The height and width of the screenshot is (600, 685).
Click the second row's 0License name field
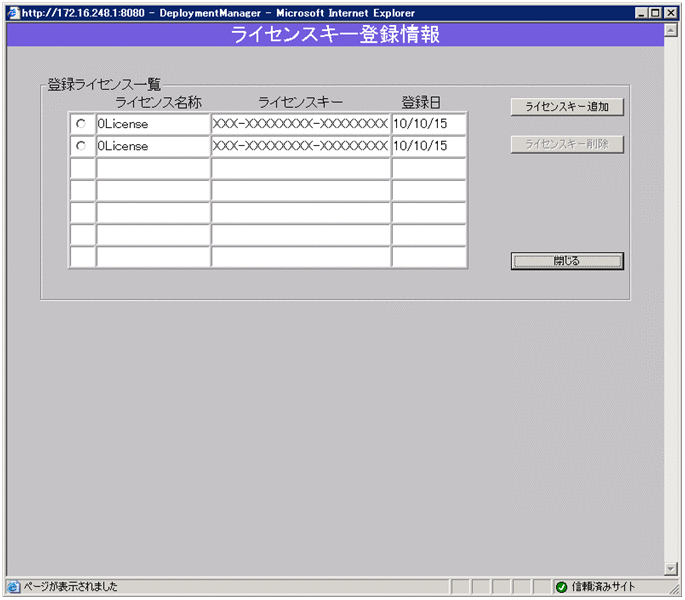153,146
